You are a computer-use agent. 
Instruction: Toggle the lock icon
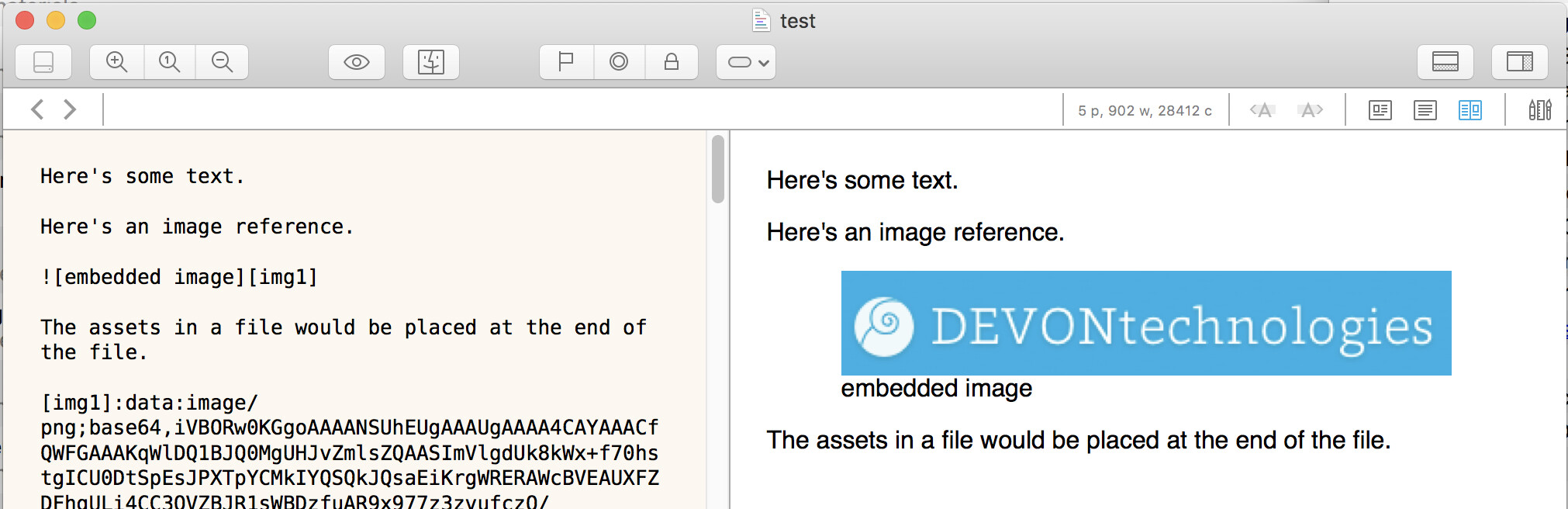pyautogui.click(x=672, y=62)
